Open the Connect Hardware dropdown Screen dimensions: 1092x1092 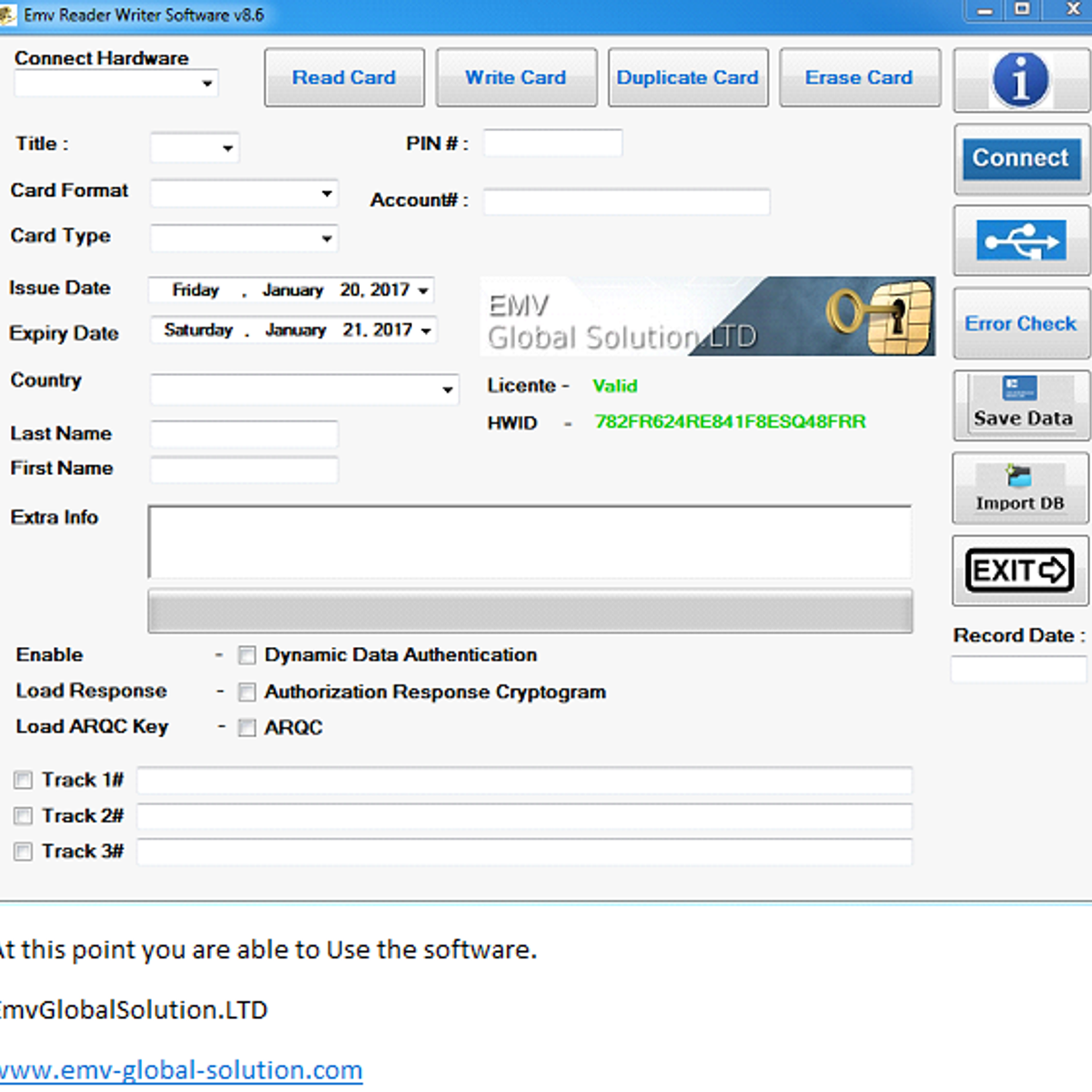[x=207, y=84]
